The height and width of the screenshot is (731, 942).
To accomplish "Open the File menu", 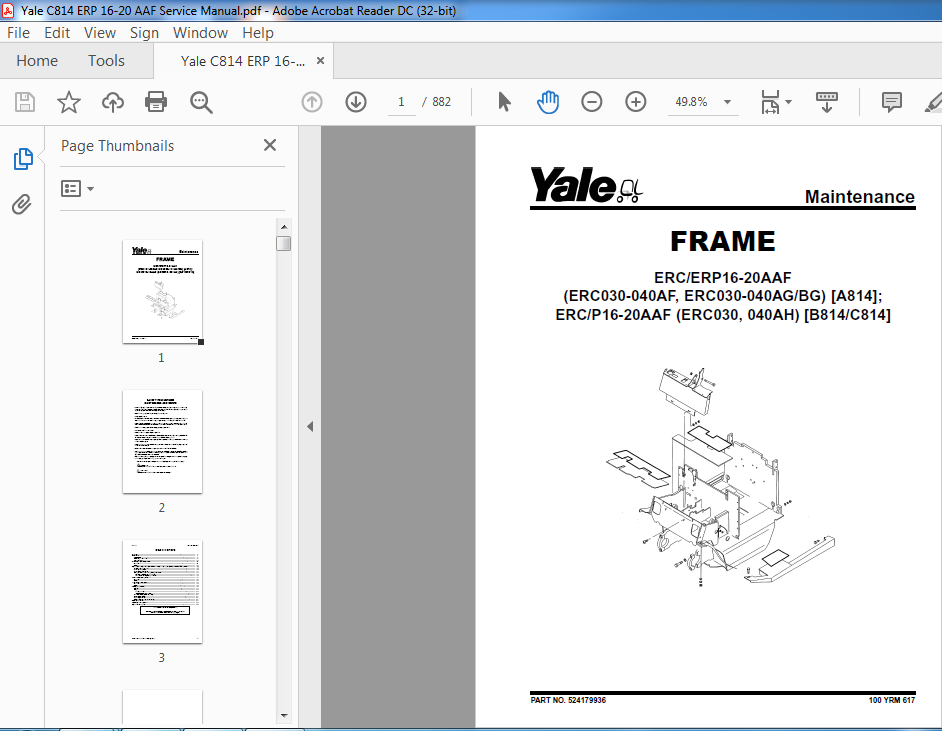I will (18, 33).
